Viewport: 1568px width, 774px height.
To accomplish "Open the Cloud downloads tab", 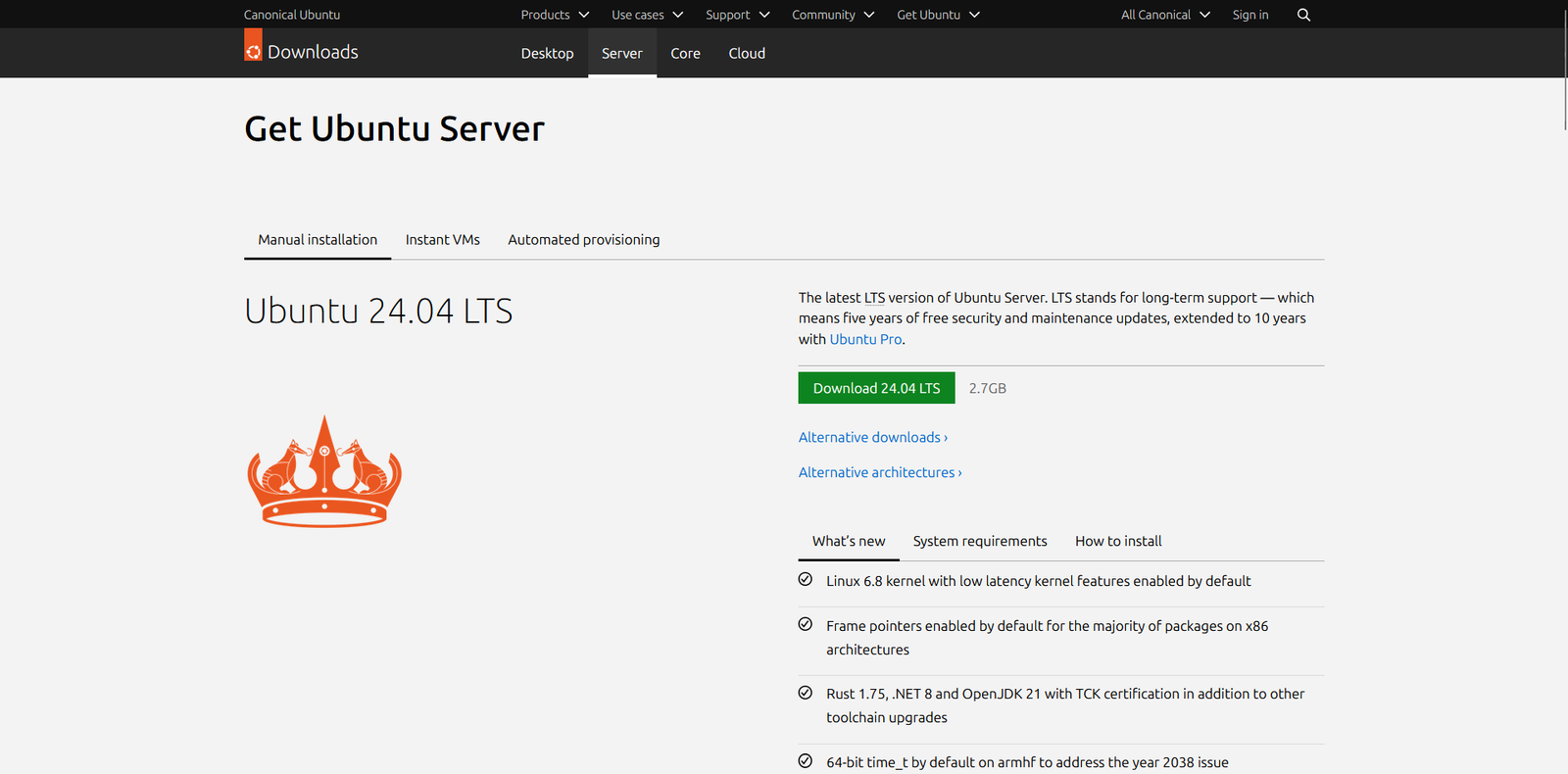I will (x=747, y=53).
